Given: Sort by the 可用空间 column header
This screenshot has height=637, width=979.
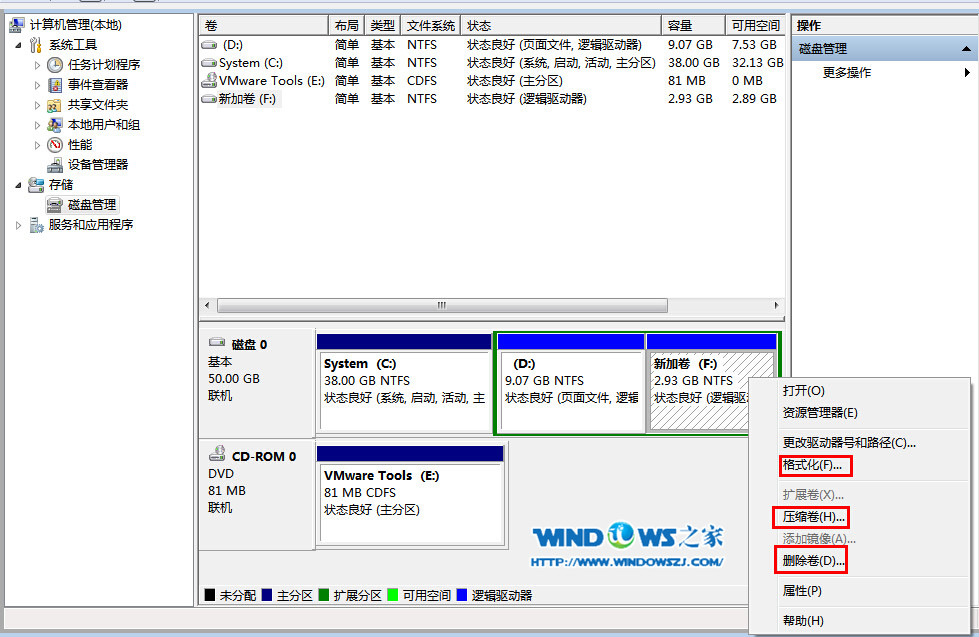Looking at the screenshot, I should pyautogui.click(x=755, y=26).
